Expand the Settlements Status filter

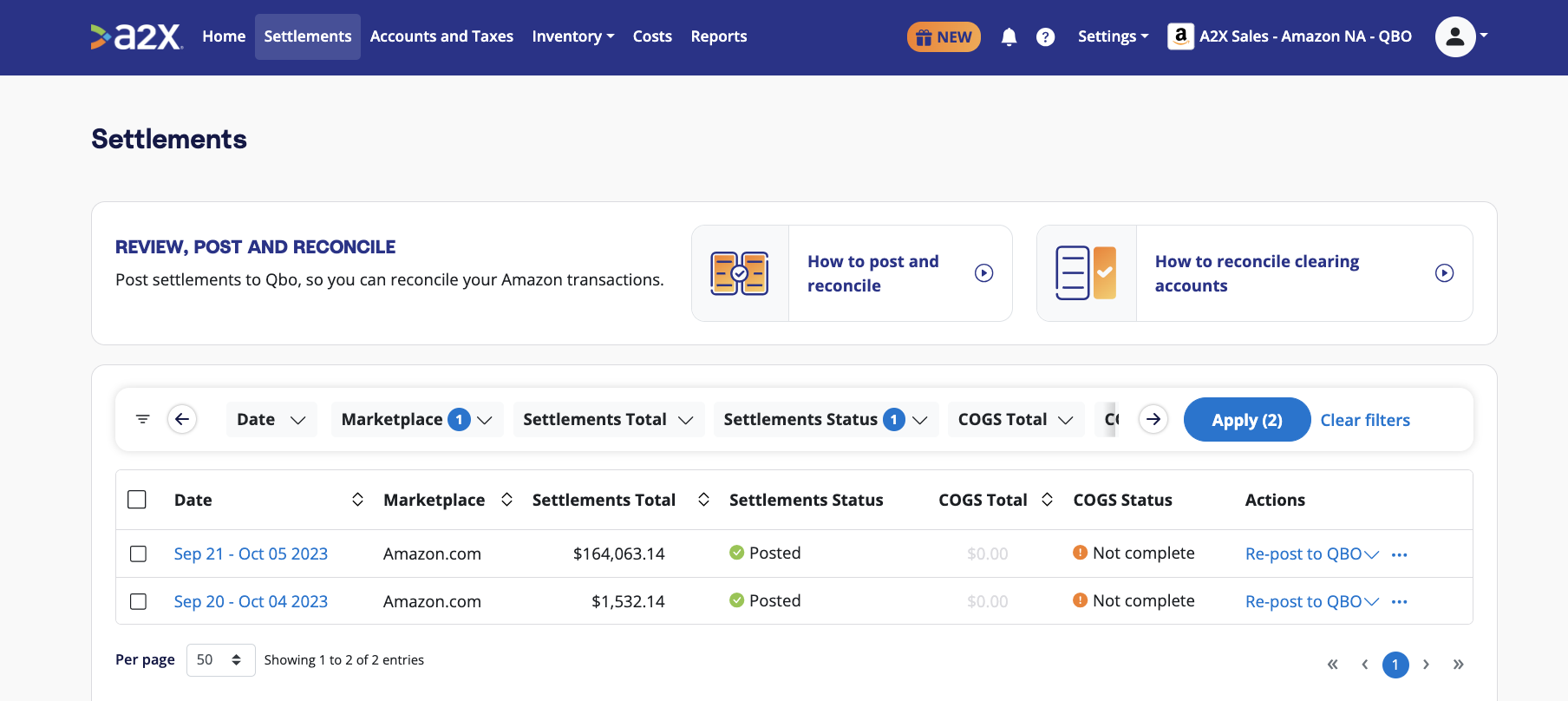826,419
